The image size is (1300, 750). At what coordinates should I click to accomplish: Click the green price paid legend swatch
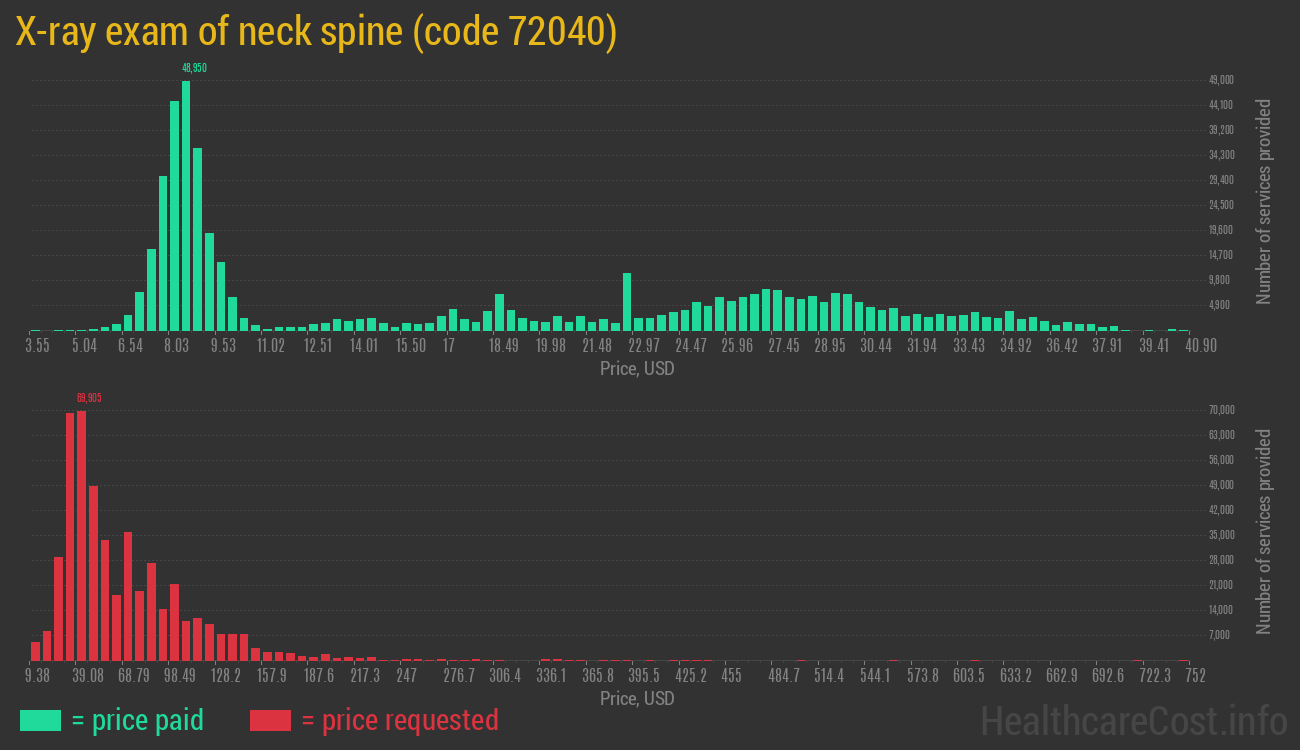point(40,720)
